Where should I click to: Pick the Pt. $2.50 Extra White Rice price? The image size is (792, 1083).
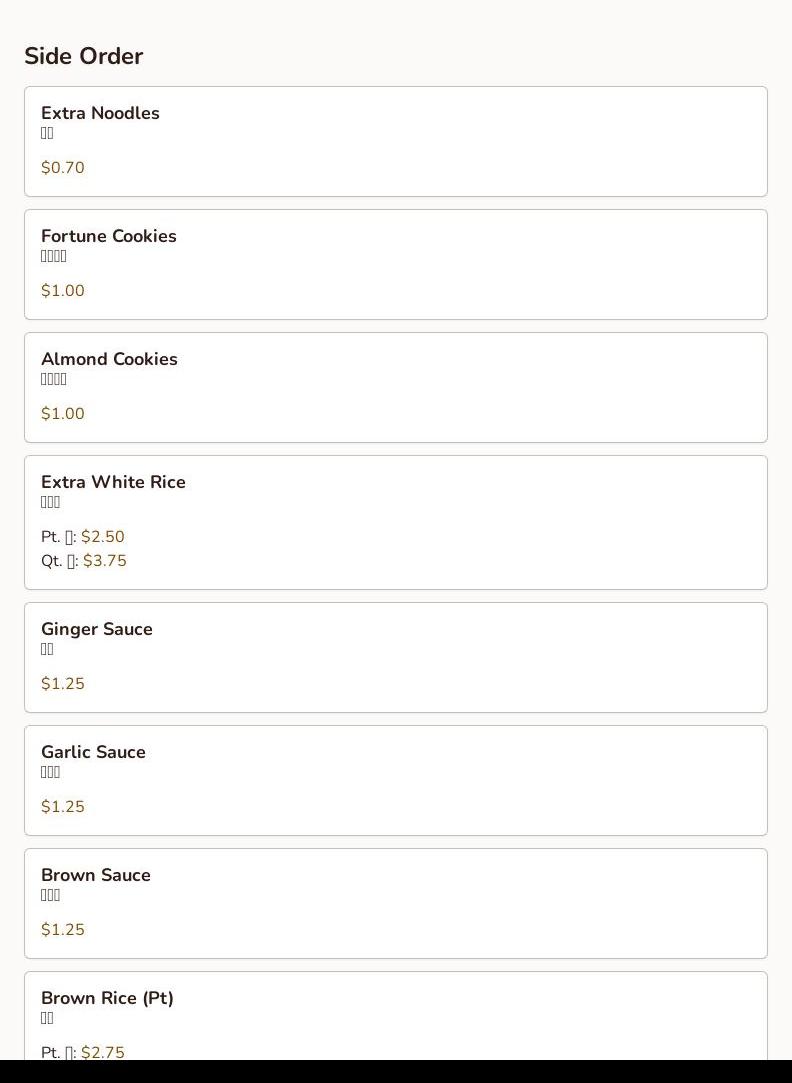coord(102,537)
